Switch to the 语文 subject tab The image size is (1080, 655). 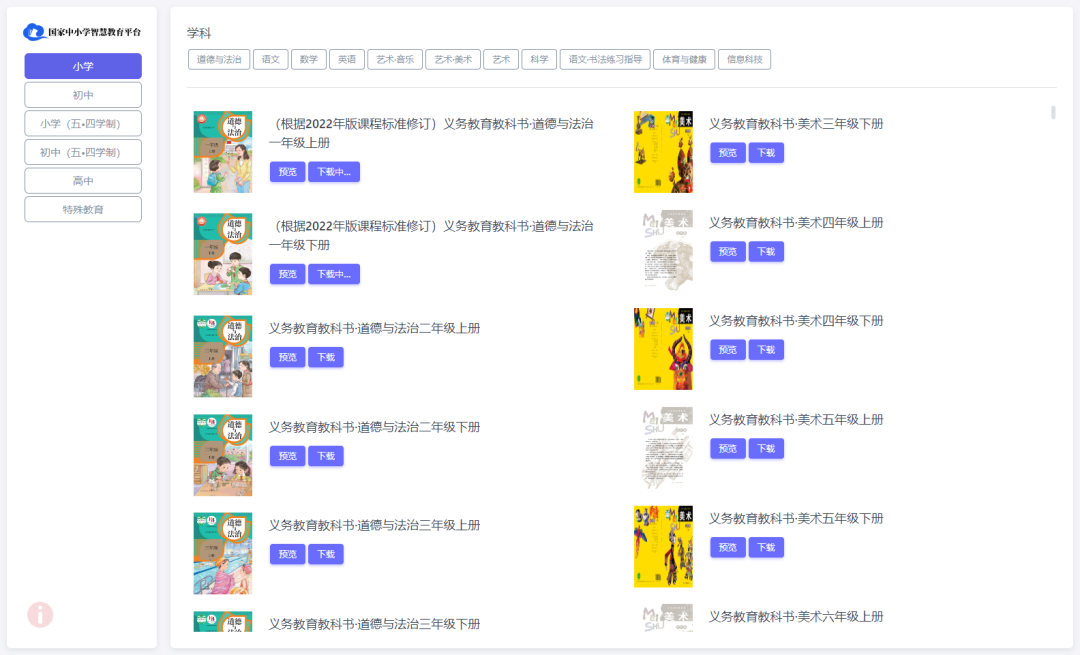(x=270, y=59)
